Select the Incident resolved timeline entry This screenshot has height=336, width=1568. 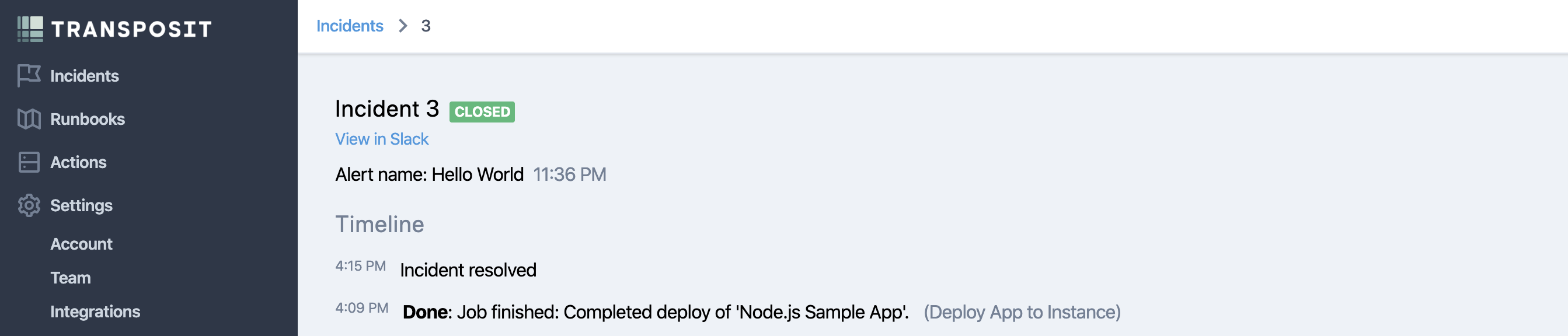click(x=468, y=269)
